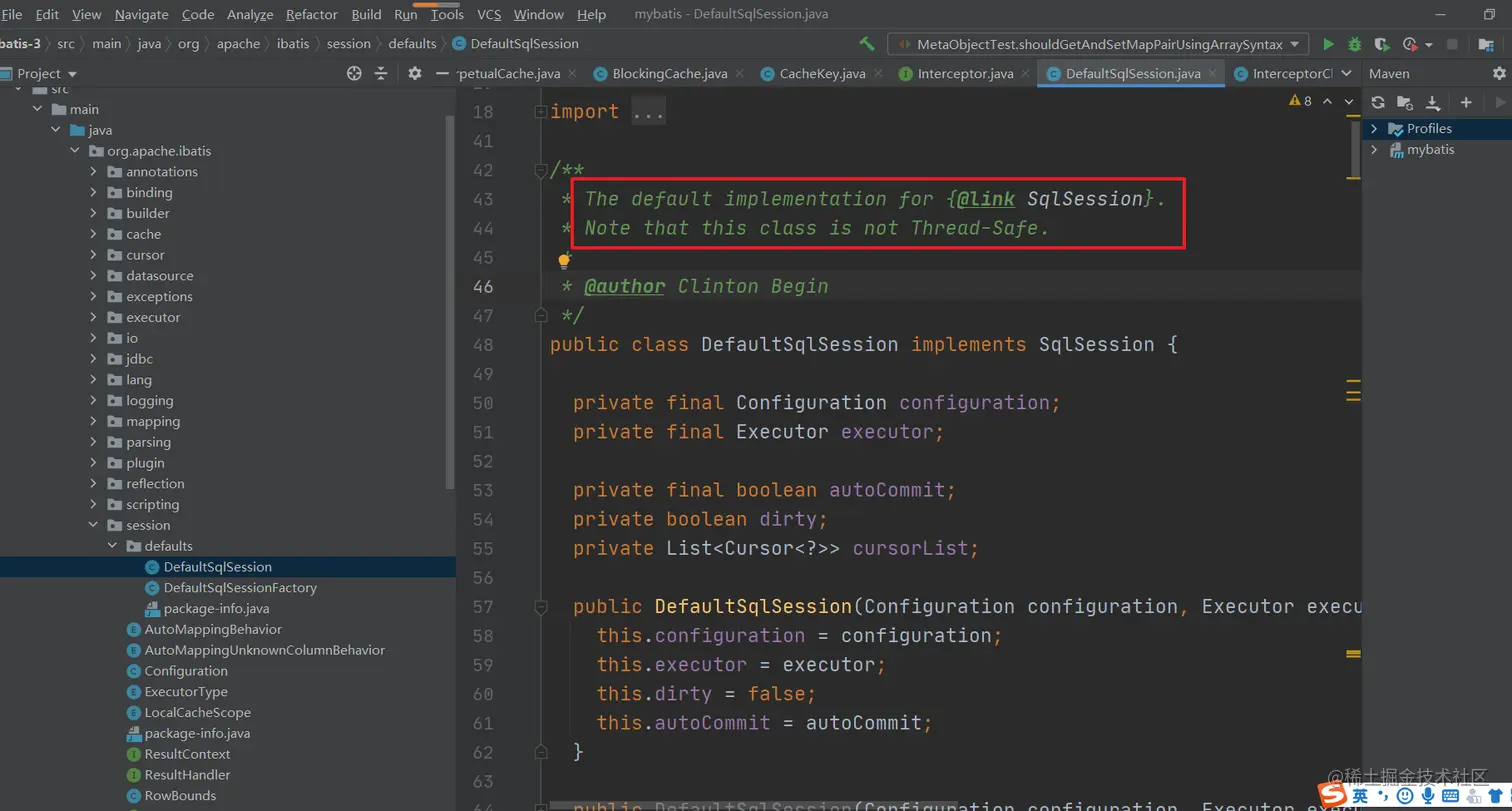Viewport: 1512px width, 811px height.
Task: Expand the executor package arrow
Action: tap(93, 318)
